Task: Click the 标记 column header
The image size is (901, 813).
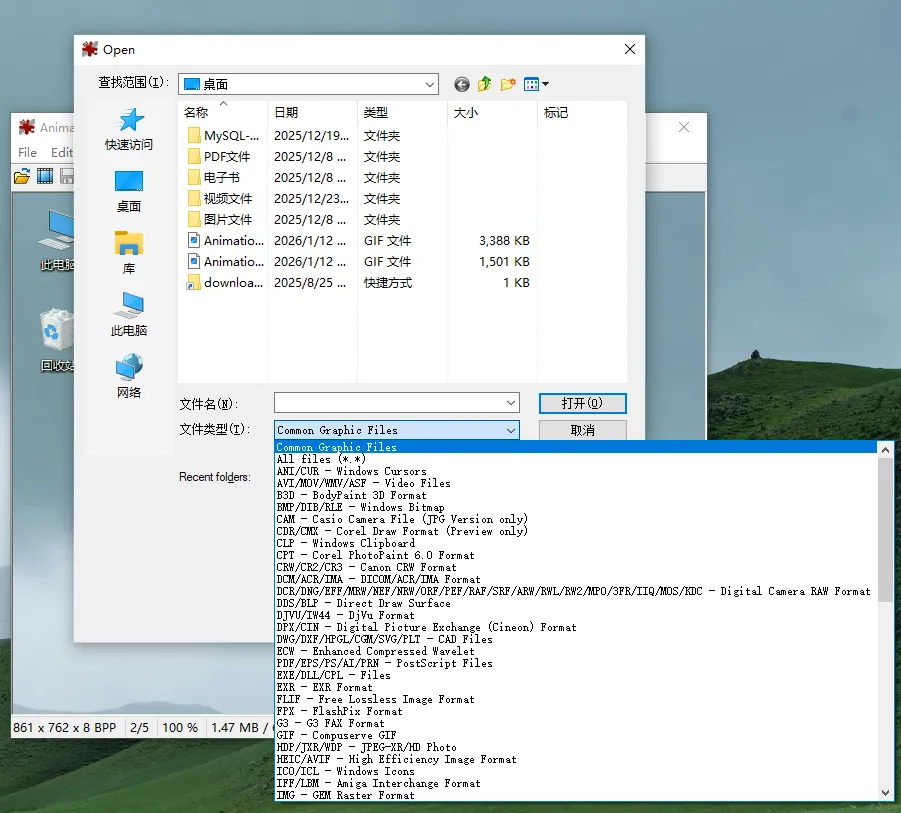Action: [x=582, y=113]
